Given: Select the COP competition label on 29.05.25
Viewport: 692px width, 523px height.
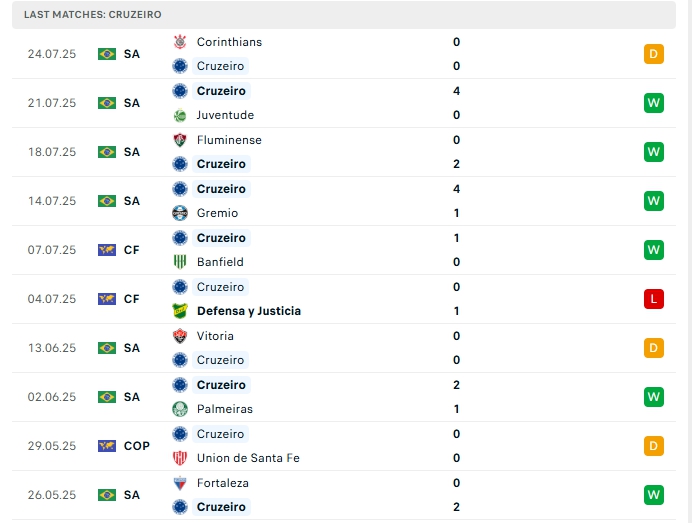Looking at the screenshot, I should (137, 446).
